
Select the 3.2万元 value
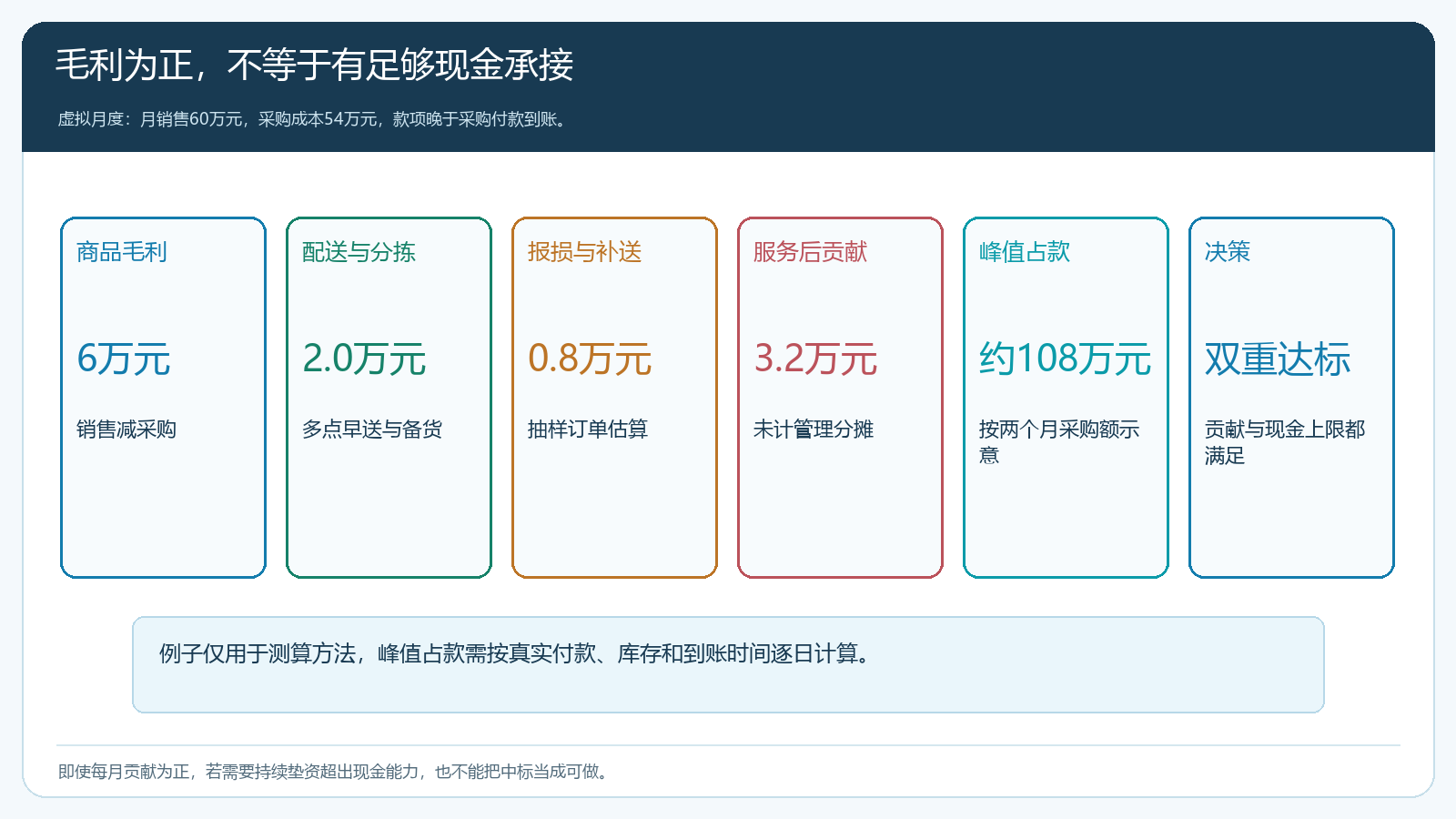pos(815,359)
